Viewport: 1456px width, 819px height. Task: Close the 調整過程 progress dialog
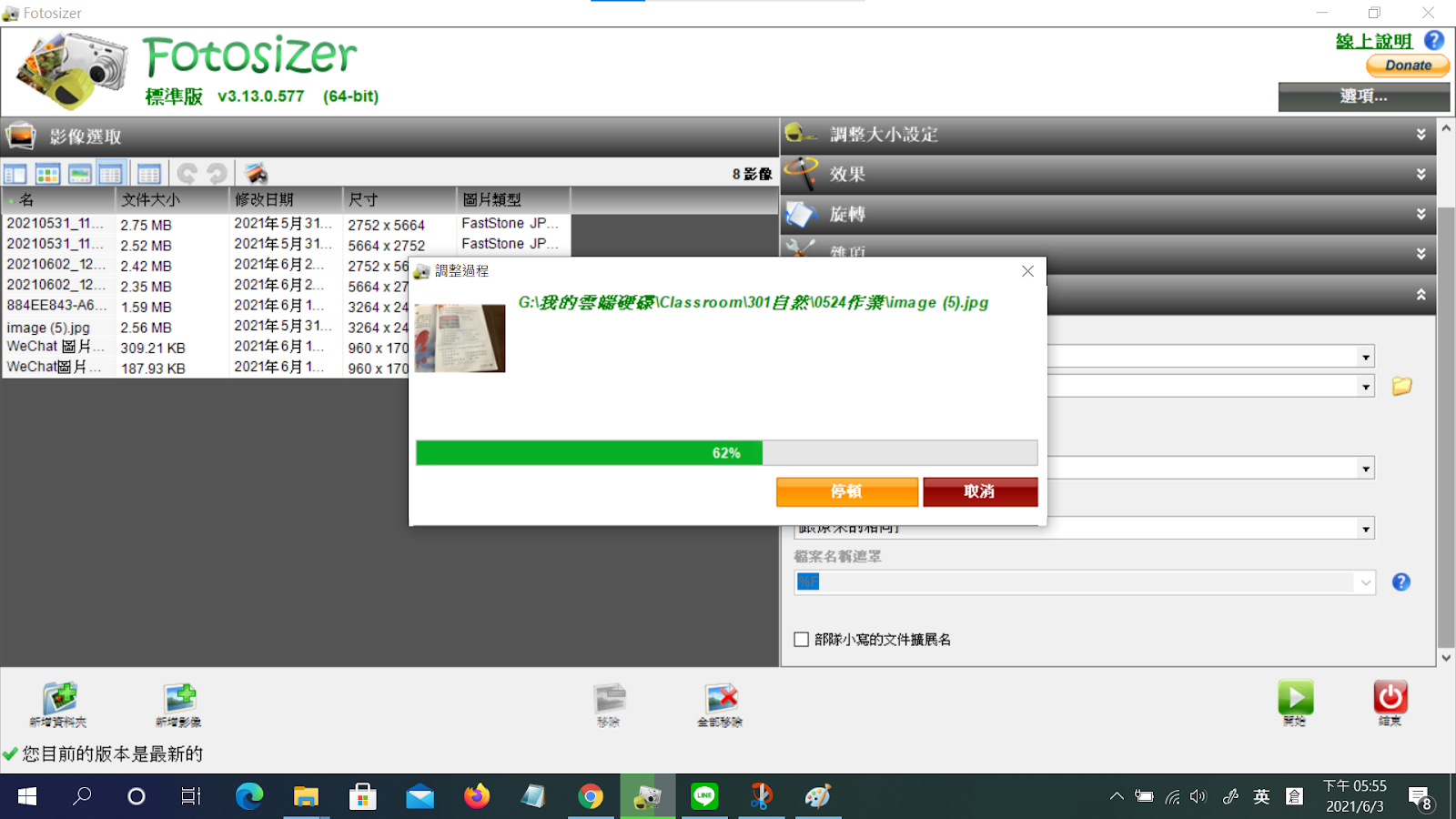[x=1027, y=271]
